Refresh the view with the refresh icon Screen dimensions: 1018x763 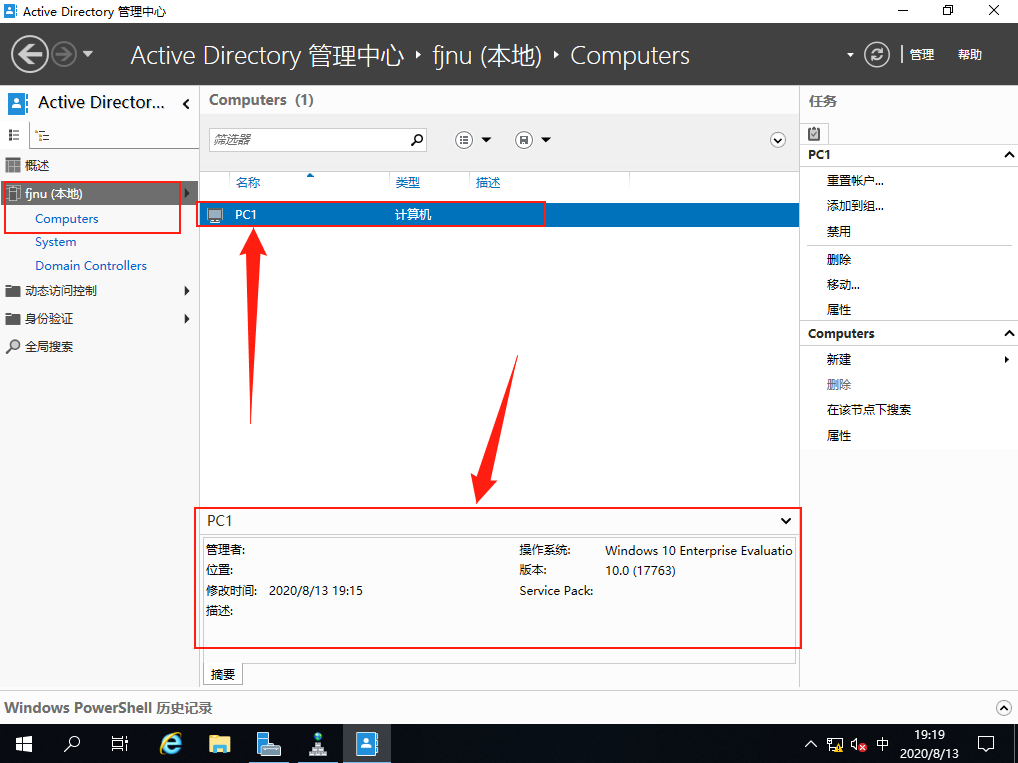[876, 55]
